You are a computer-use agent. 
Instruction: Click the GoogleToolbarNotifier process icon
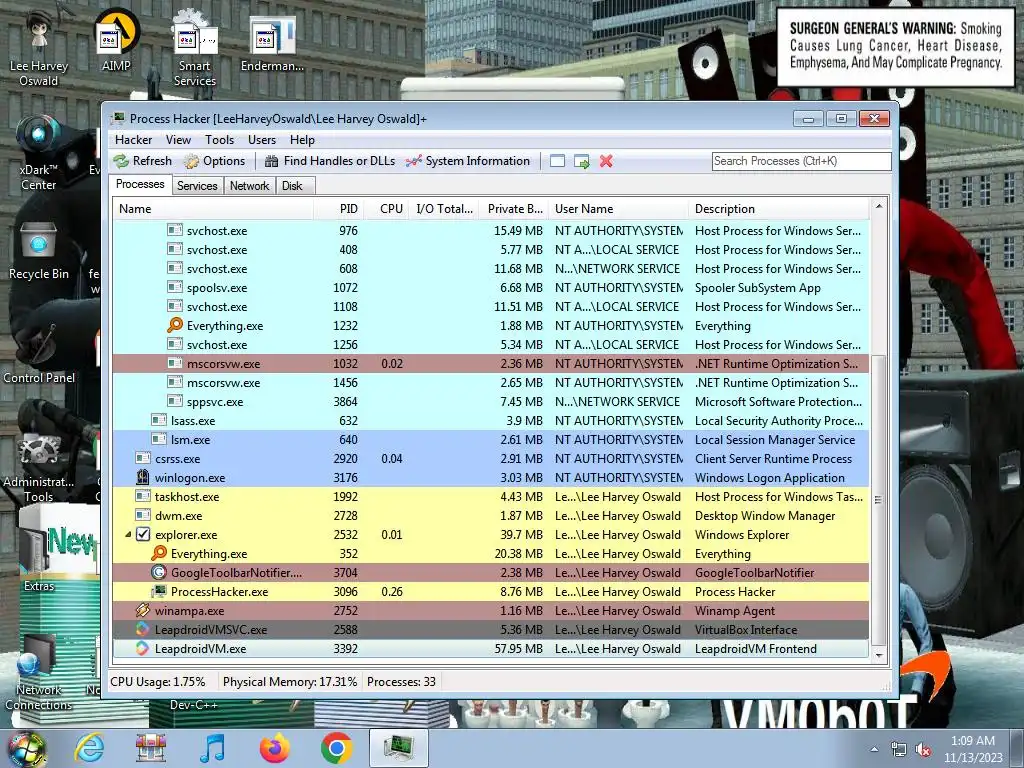159,572
